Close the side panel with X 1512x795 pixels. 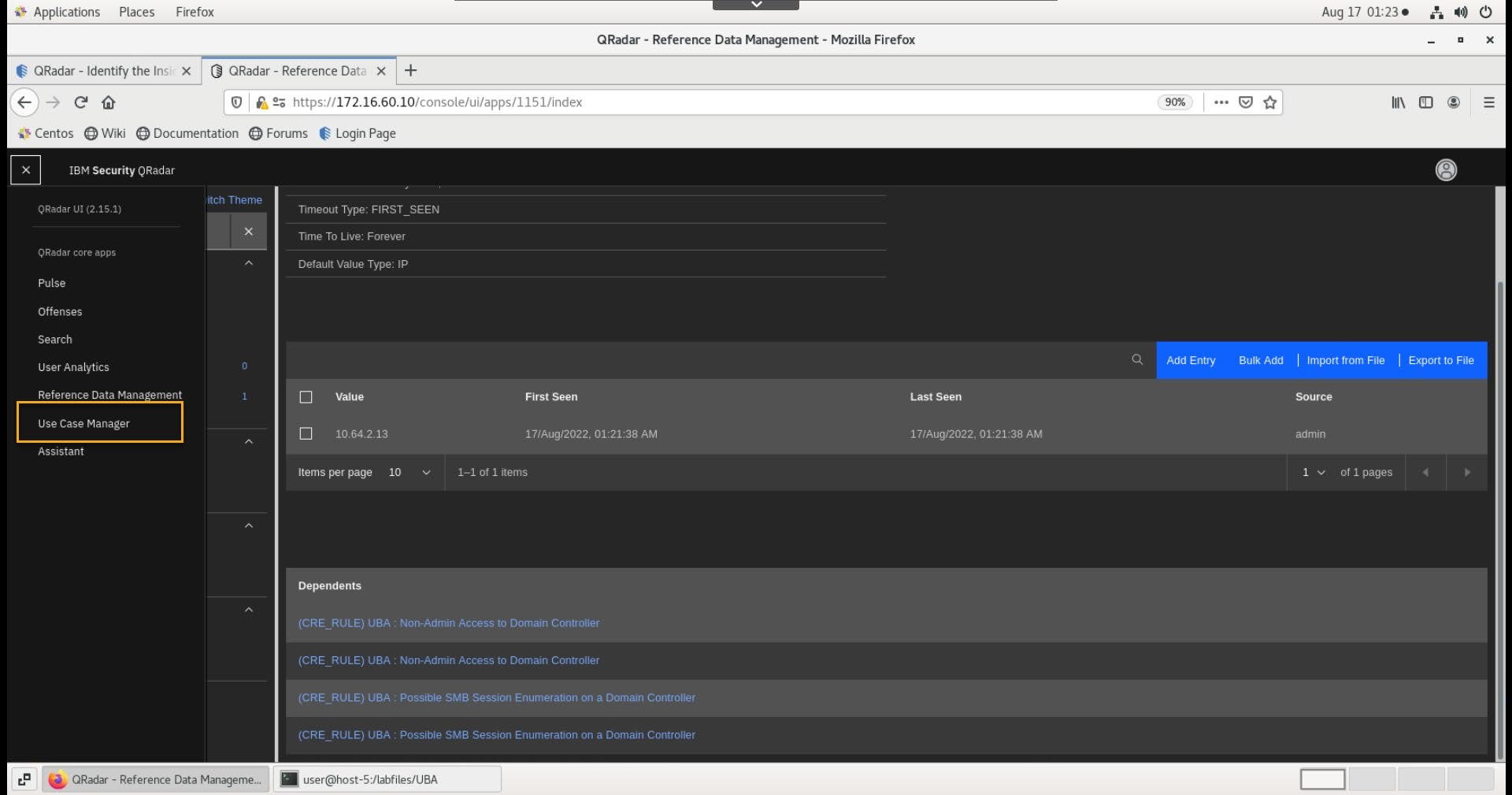pos(249,232)
